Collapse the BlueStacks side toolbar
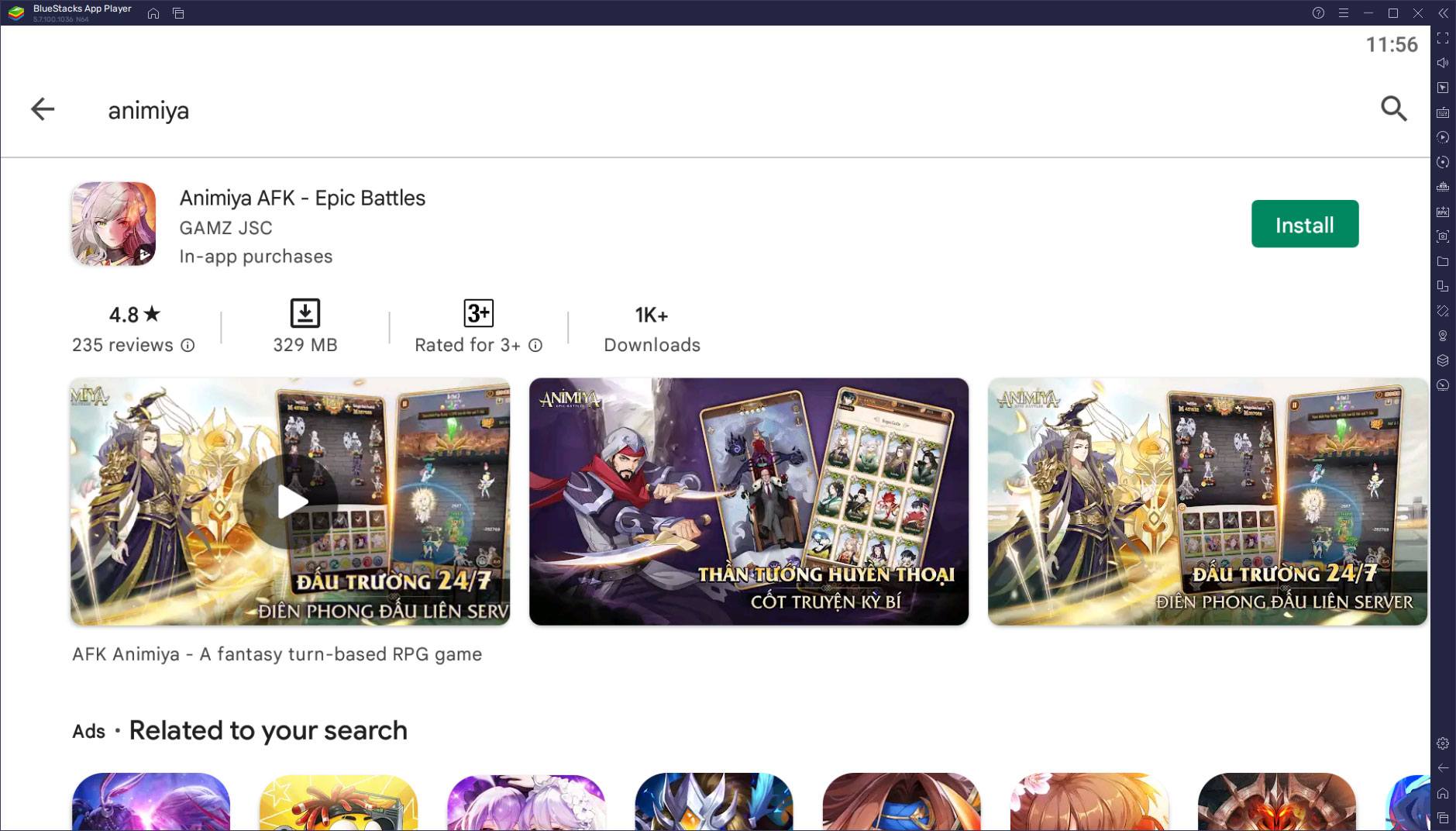The width and height of the screenshot is (1456, 831). [x=1443, y=13]
